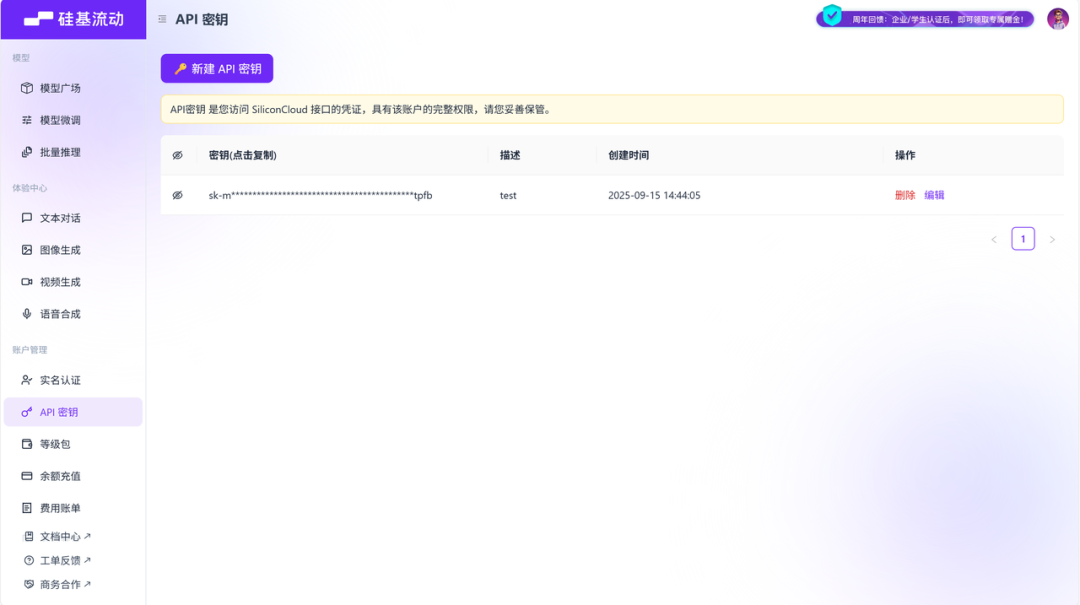Screen dimensions: 1080x605
Task: Go to 文本对话 experience page
Action: [x=60, y=217]
